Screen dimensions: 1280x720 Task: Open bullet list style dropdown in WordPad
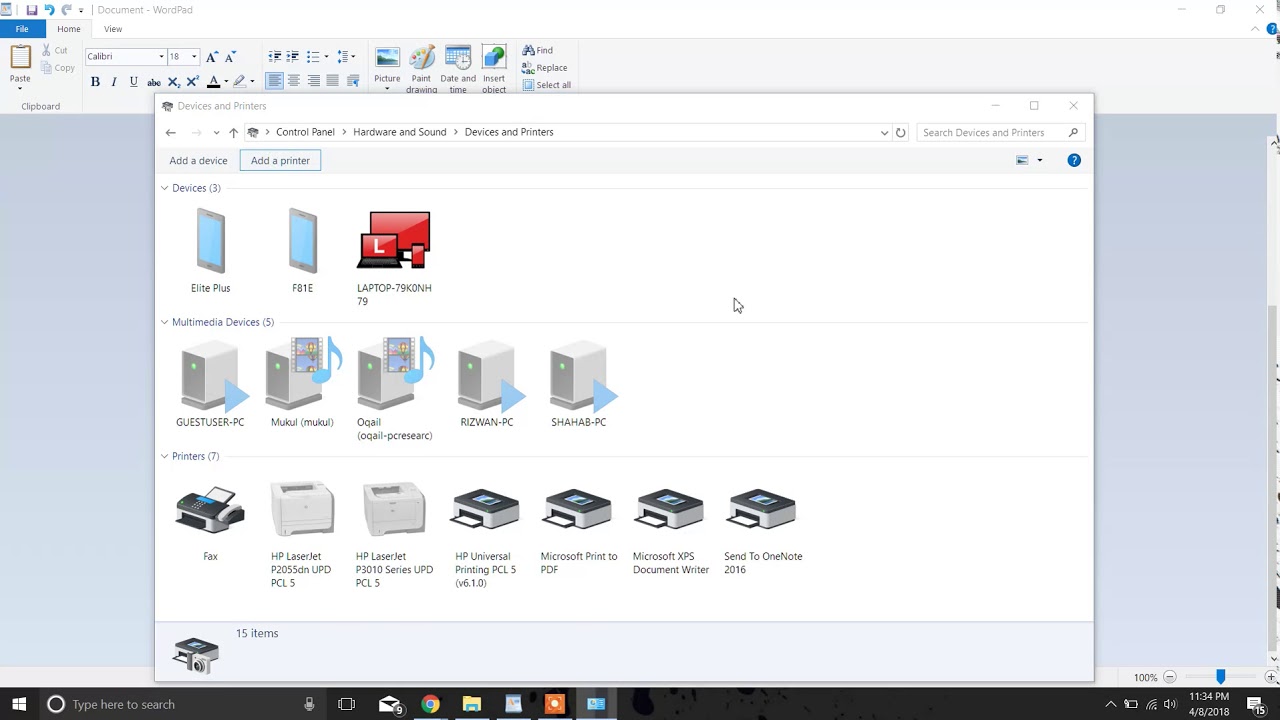(326, 57)
